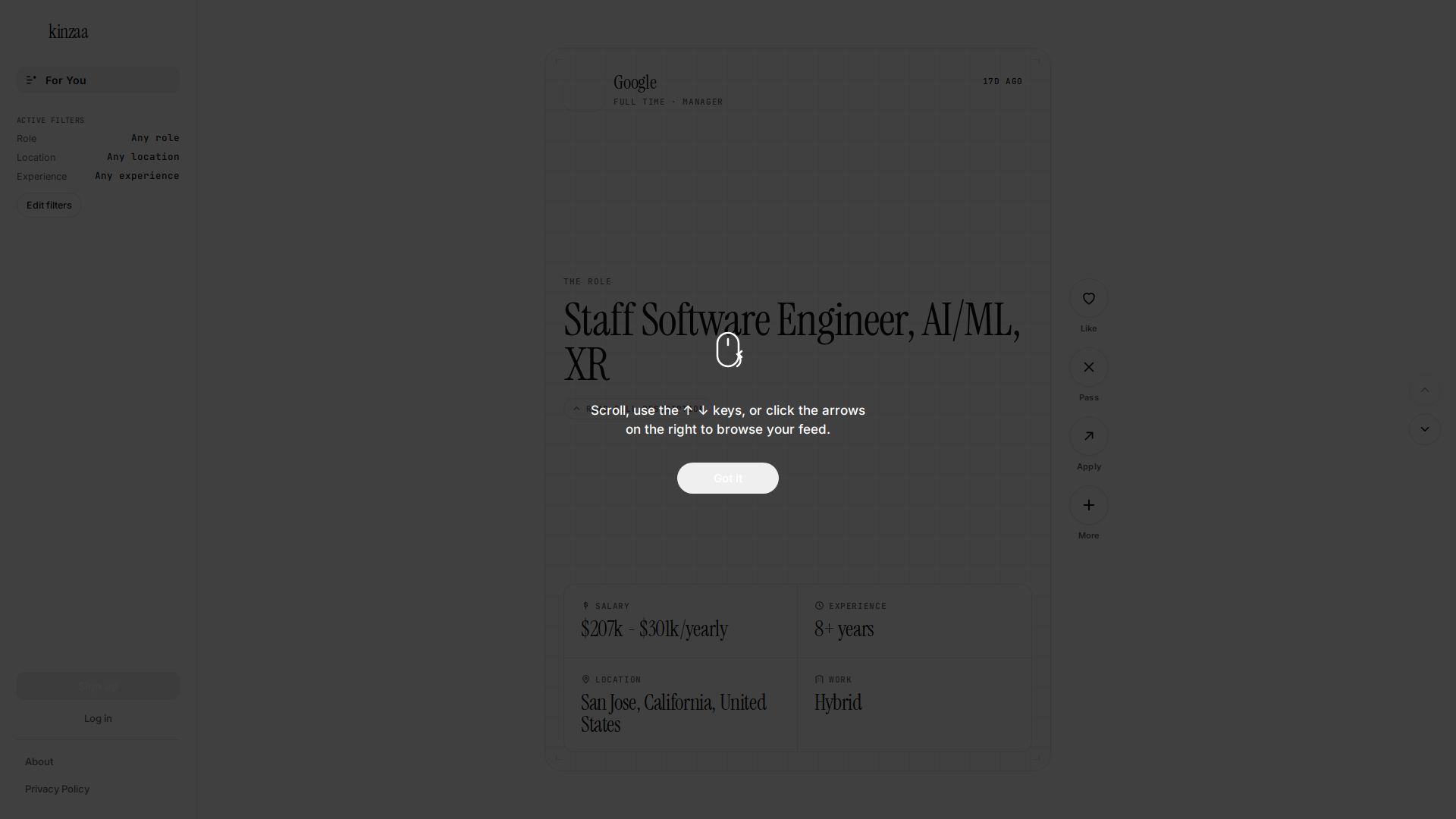The image size is (1456, 819).
Task: Go to previous job with up chevron
Action: [x=1425, y=391]
